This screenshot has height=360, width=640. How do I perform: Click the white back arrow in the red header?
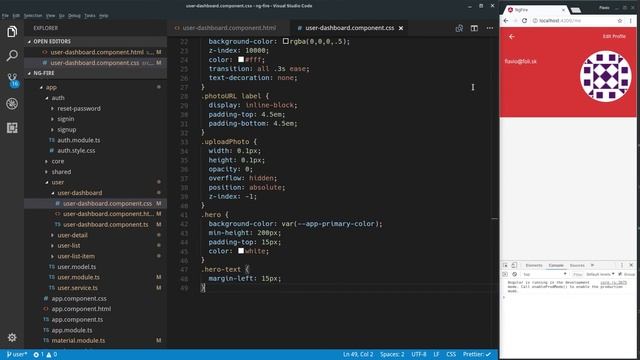(512, 37)
